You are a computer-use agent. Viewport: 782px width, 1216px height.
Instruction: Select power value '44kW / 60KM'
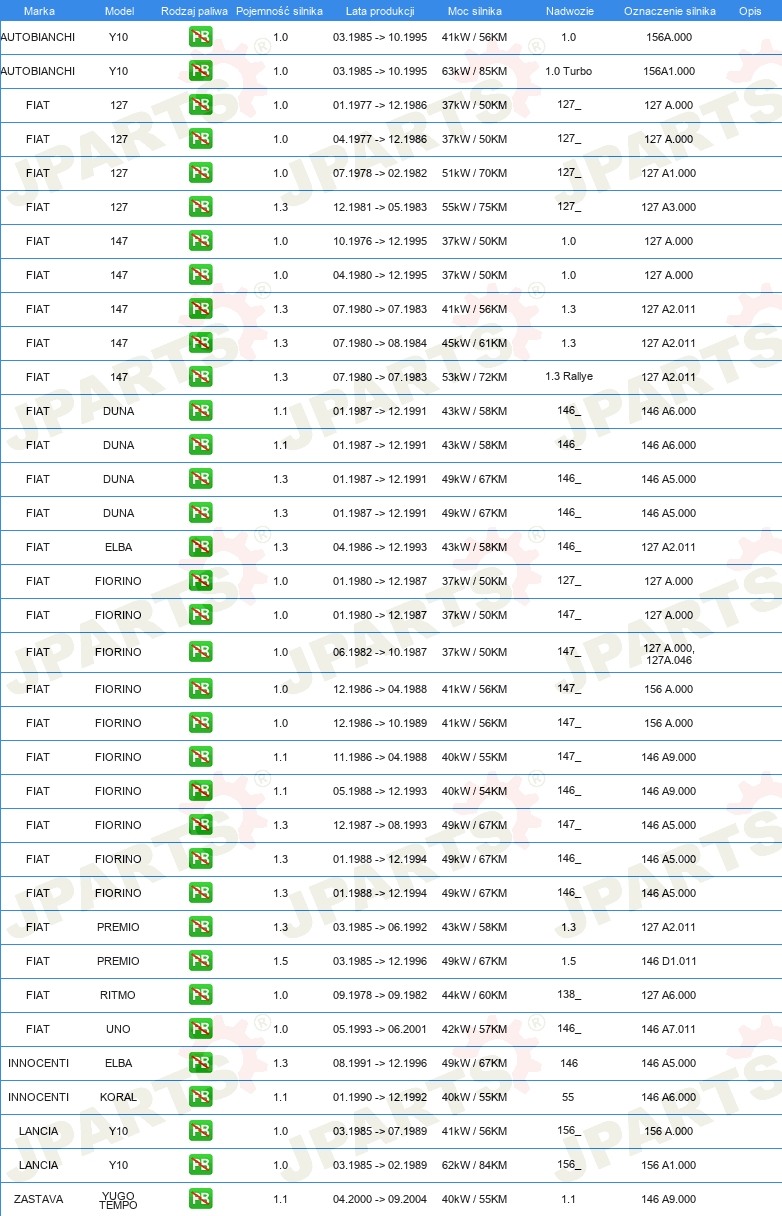(475, 995)
